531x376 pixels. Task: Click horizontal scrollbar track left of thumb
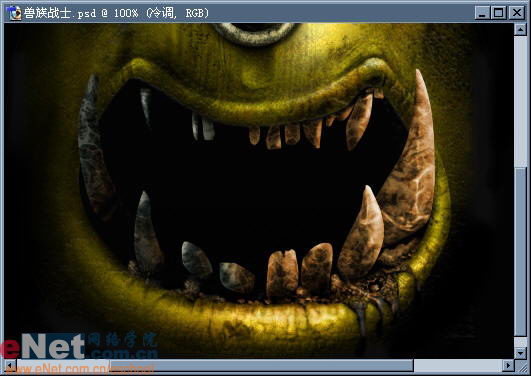point(63,365)
